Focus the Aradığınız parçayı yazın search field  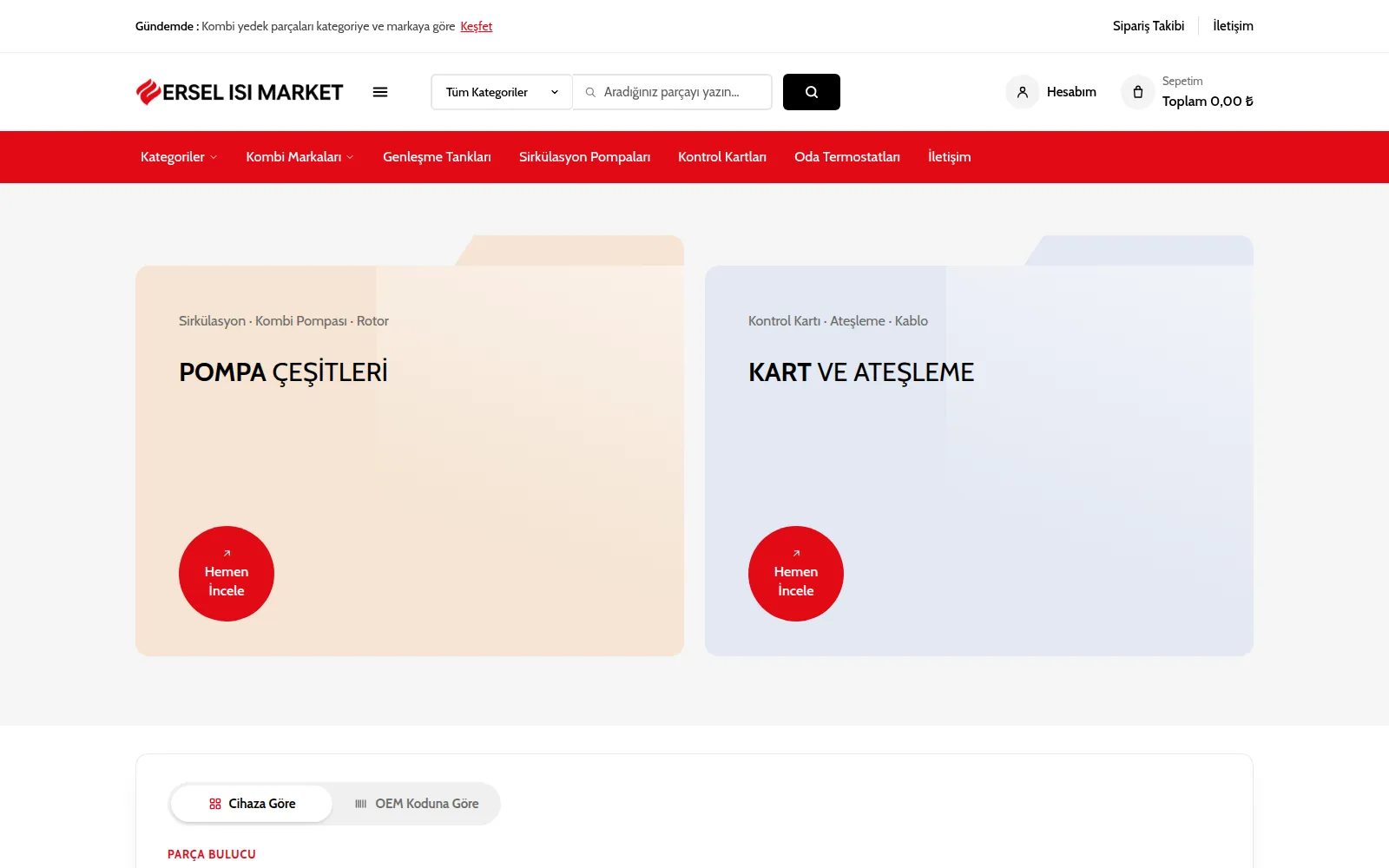pyautogui.click(x=672, y=92)
